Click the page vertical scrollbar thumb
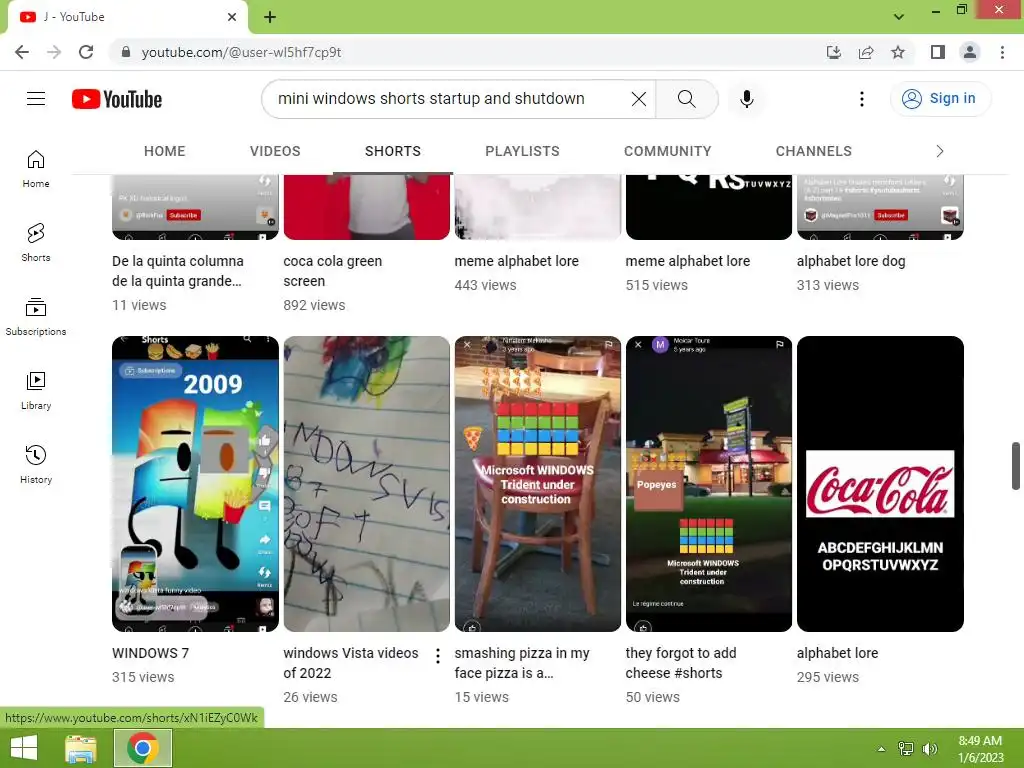Image resolution: width=1024 pixels, height=768 pixels. pos(1016,466)
